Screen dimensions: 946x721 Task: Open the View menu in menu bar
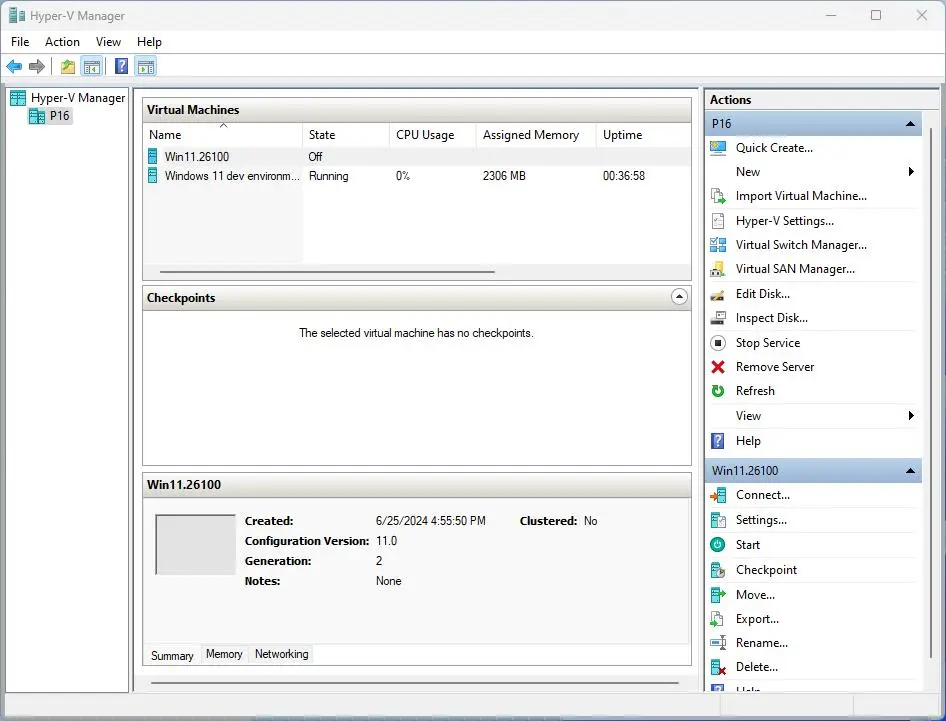[x=108, y=42]
